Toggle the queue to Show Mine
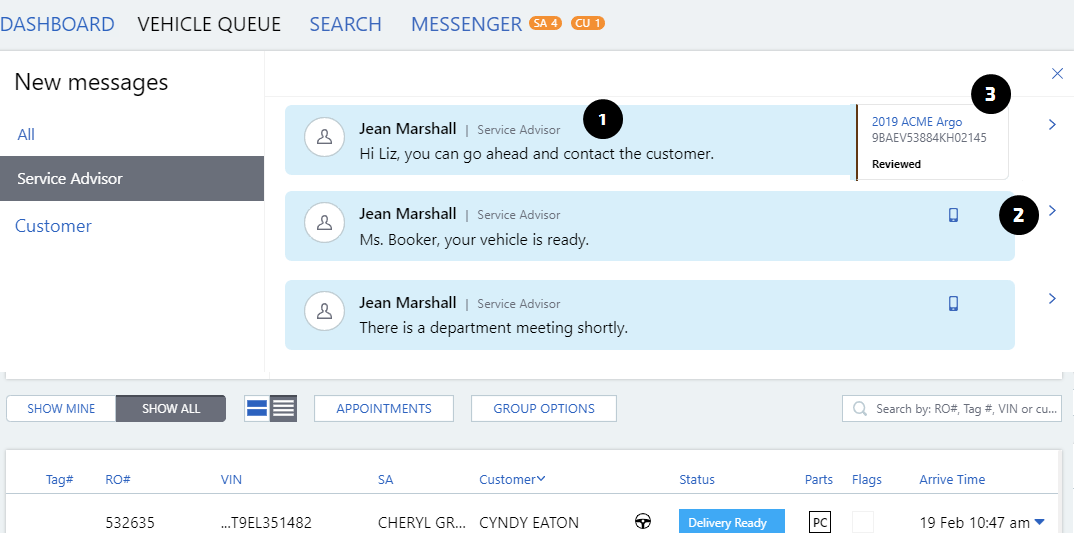 tap(61, 408)
